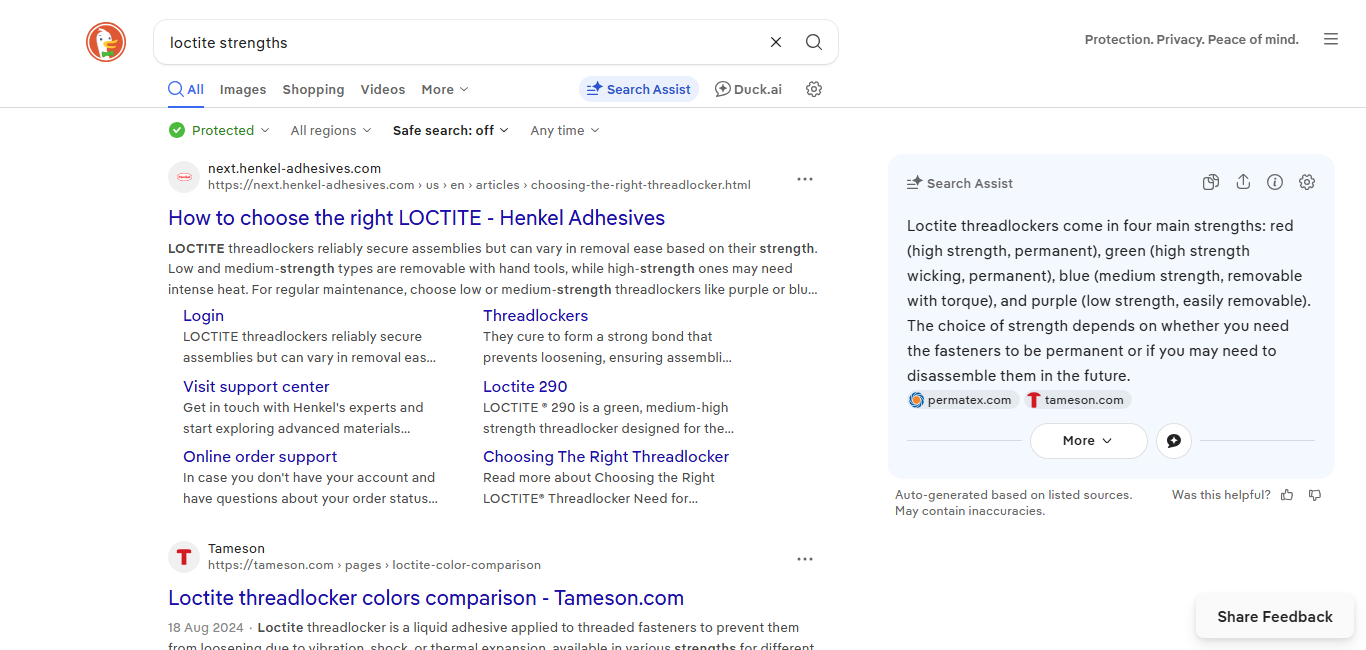This screenshot has height=650, width=1366.
Task: Switch to the Shopping tab
Action: point(313,89)
